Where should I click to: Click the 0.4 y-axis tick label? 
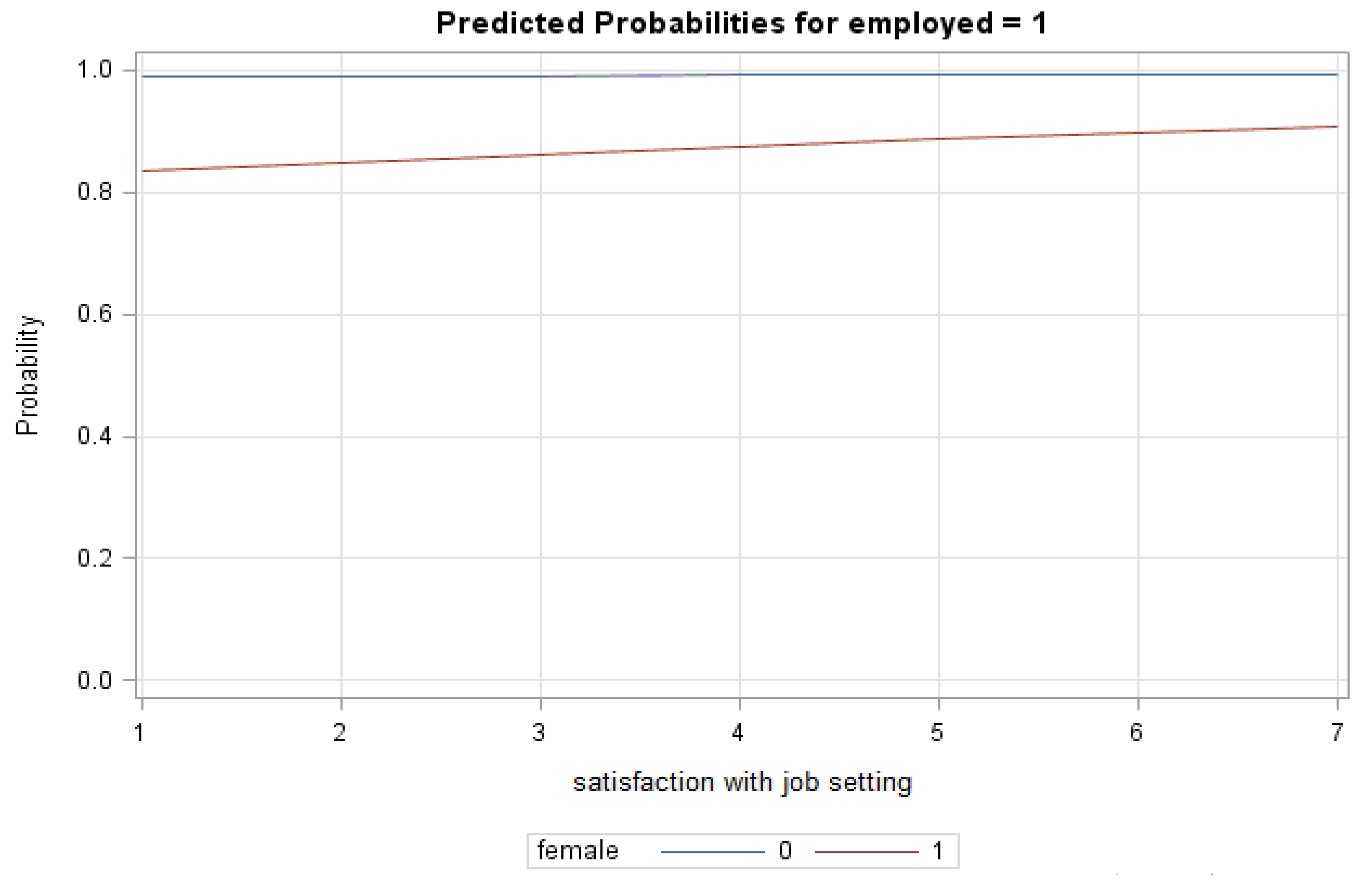(94, 436)
